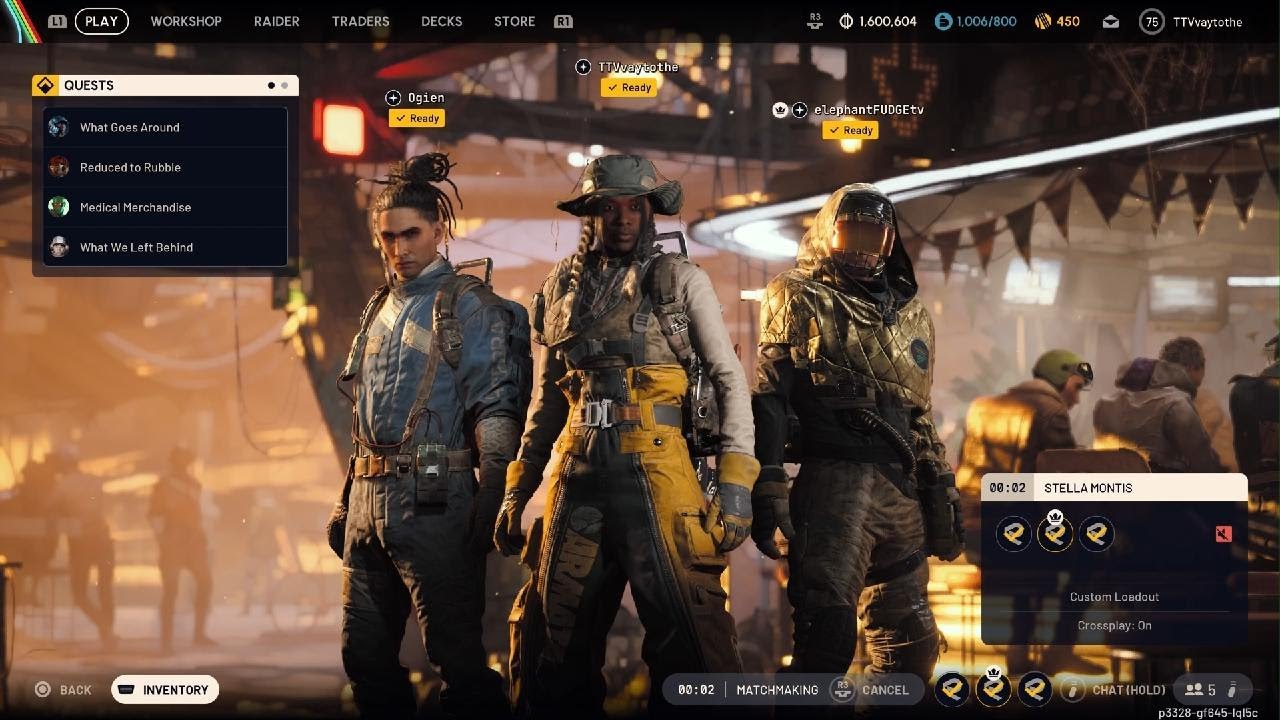Image resolution: width=1280 pixels, height=720 pixels.
Task: Click the What Goes Around quest giver portrait
Action: (59, 127)
